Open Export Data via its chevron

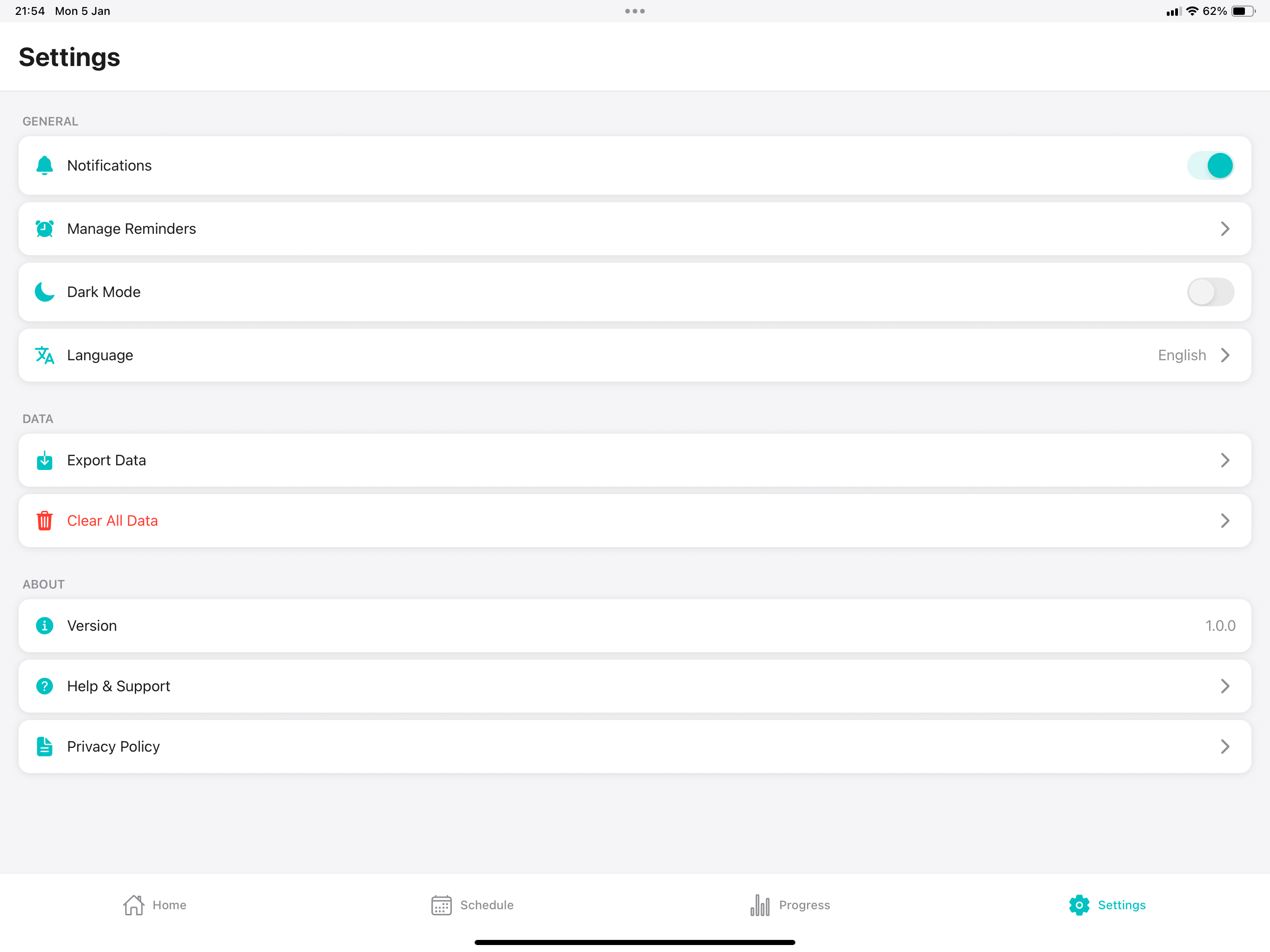tap(1224, 460)
